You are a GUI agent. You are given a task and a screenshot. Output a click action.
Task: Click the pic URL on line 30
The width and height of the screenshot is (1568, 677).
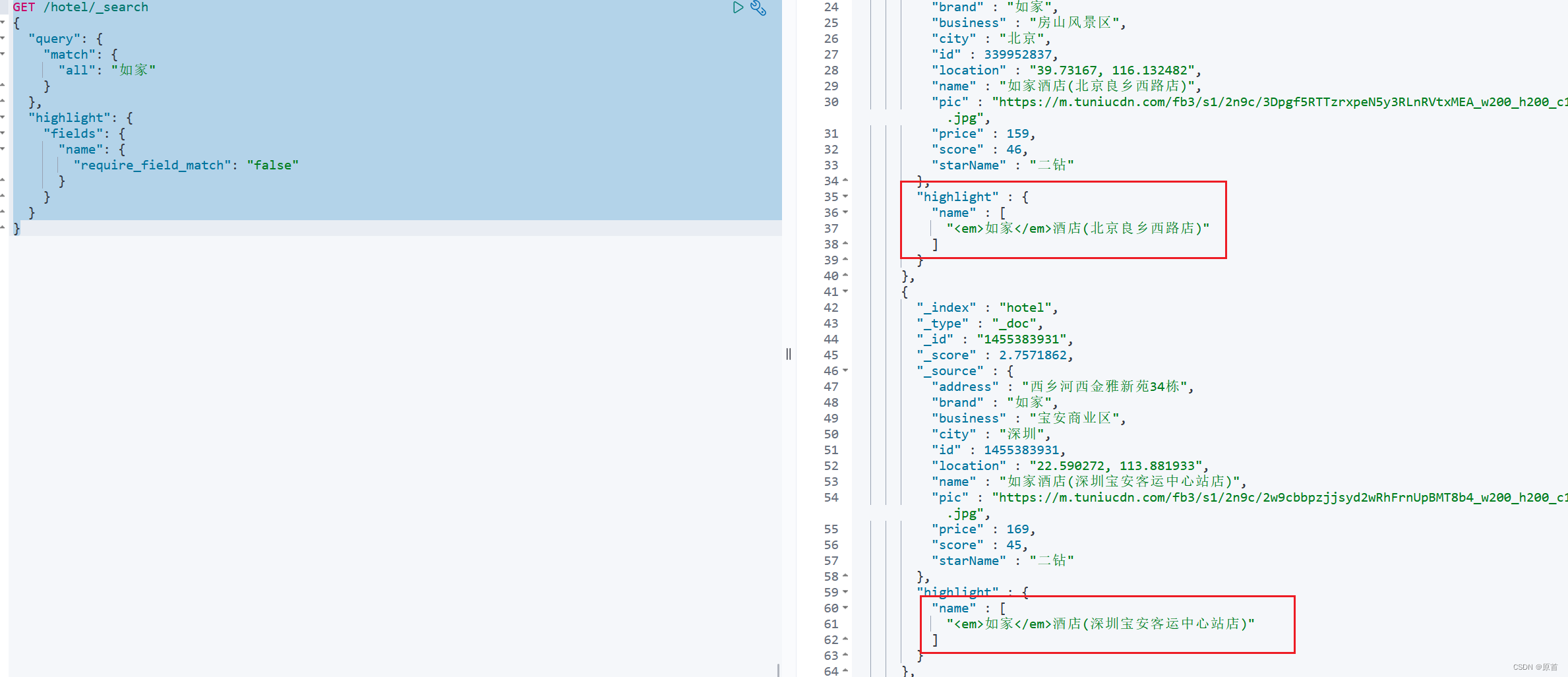tap(1279, 102)
